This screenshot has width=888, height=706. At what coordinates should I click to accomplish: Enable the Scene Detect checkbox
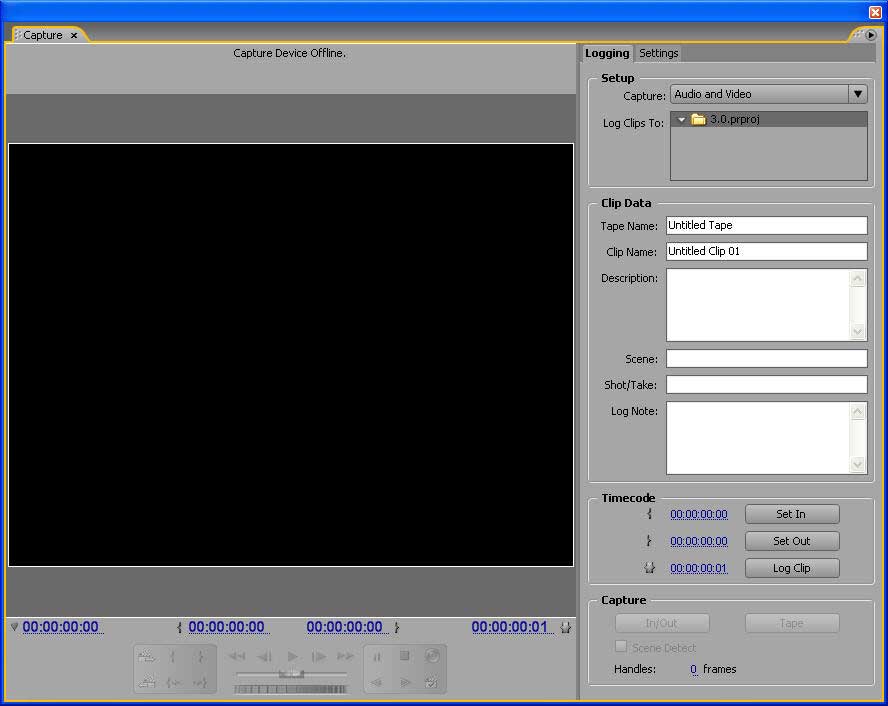coord(621,647)
